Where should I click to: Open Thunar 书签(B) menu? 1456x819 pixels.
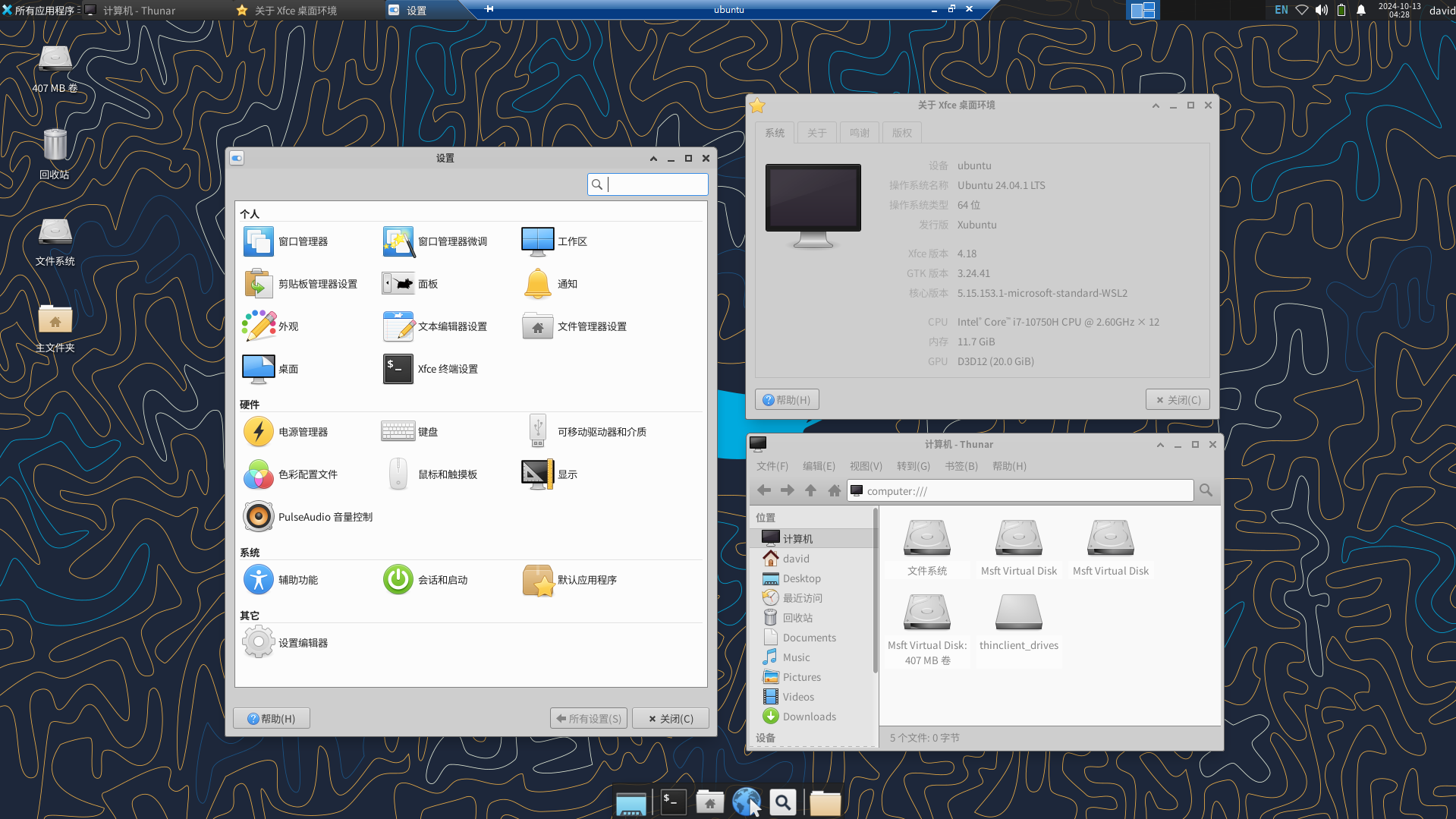point(961,466)
